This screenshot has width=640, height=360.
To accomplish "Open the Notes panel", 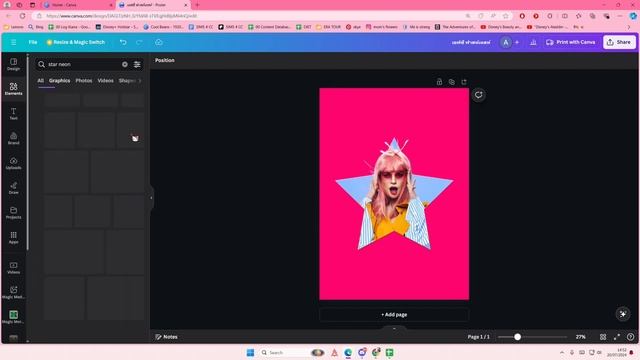I will 167,337.
